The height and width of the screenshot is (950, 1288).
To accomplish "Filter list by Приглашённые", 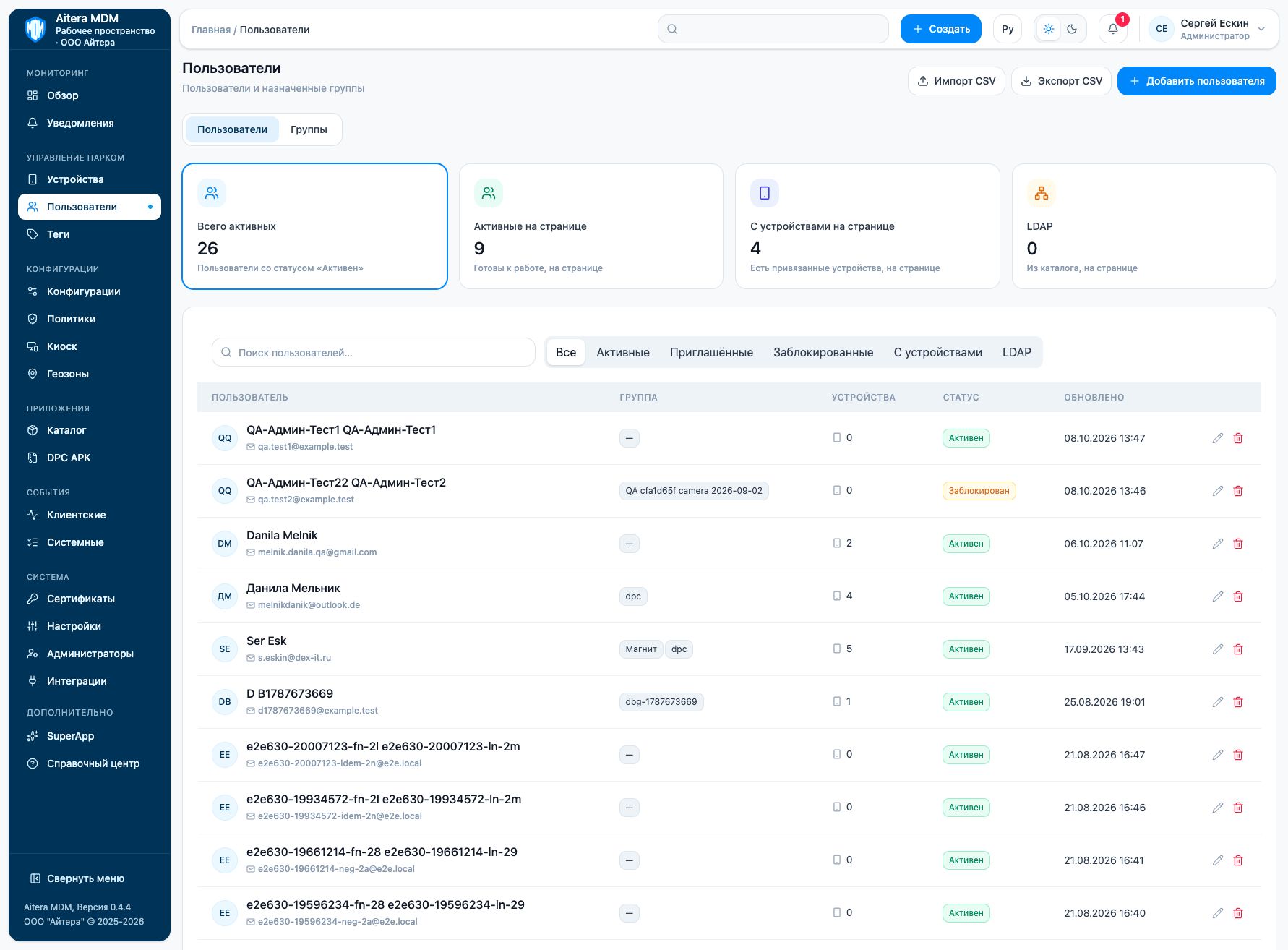I will [711, 352].
